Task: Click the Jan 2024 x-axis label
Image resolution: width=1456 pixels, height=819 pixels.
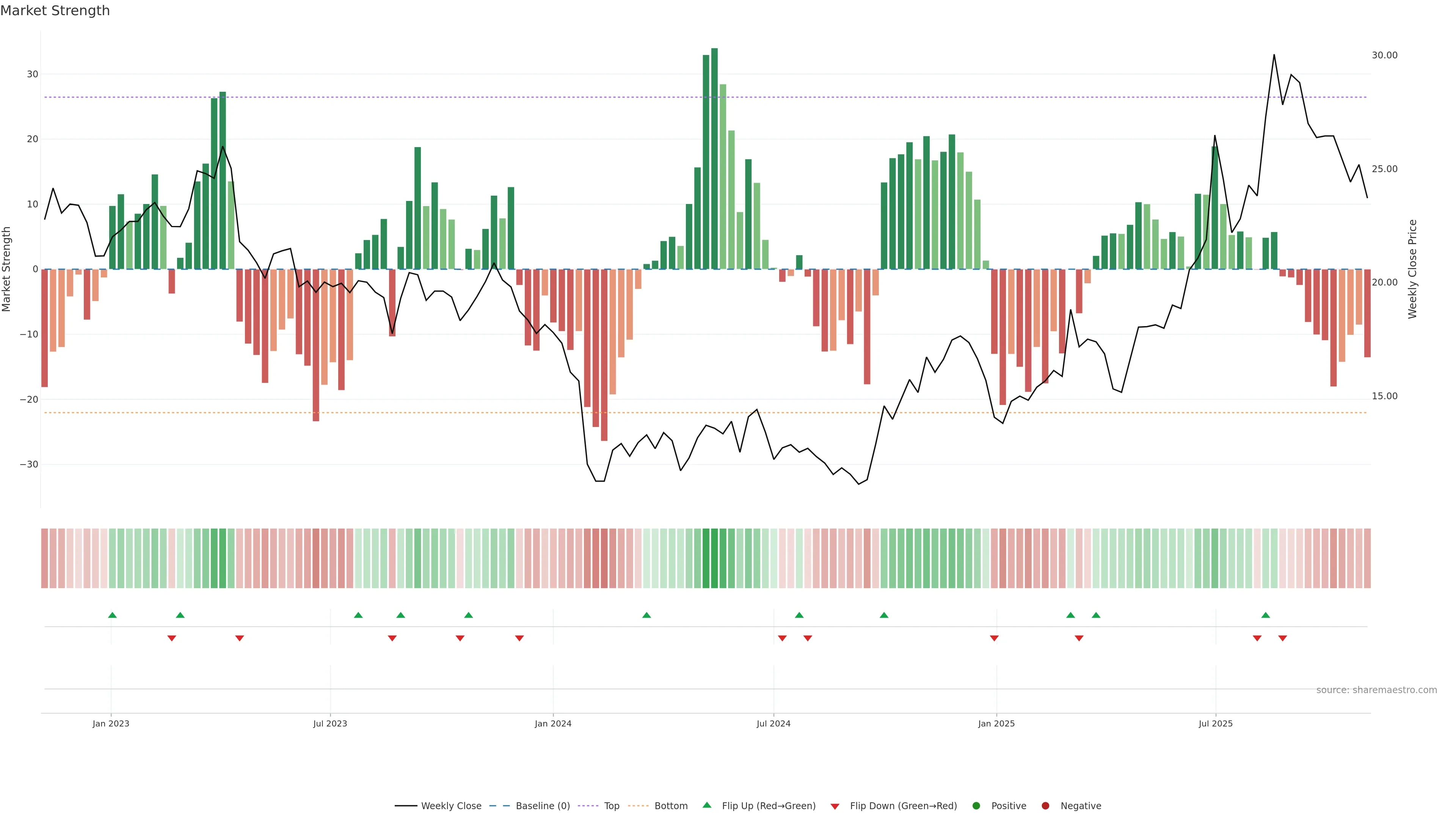Action: [553, 723]
